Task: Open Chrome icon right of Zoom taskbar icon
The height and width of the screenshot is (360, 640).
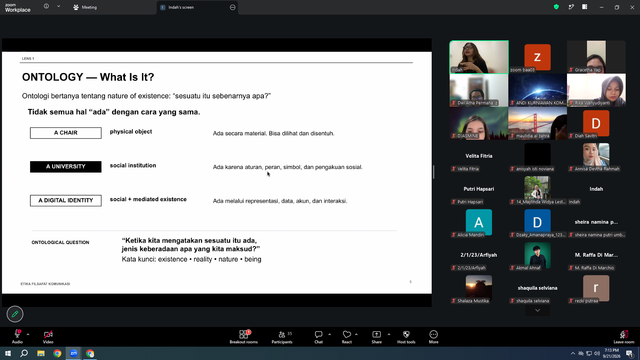Action: pos(90,353)
